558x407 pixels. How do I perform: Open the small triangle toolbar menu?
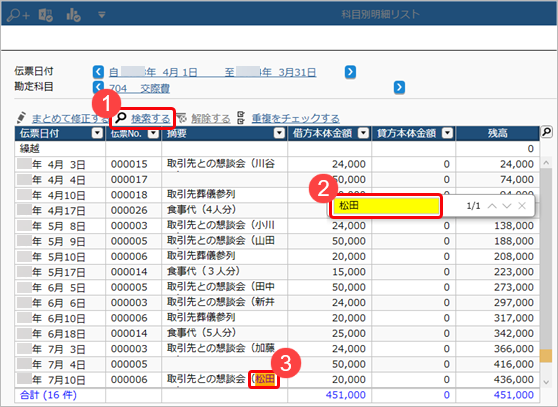coord(102,15)
